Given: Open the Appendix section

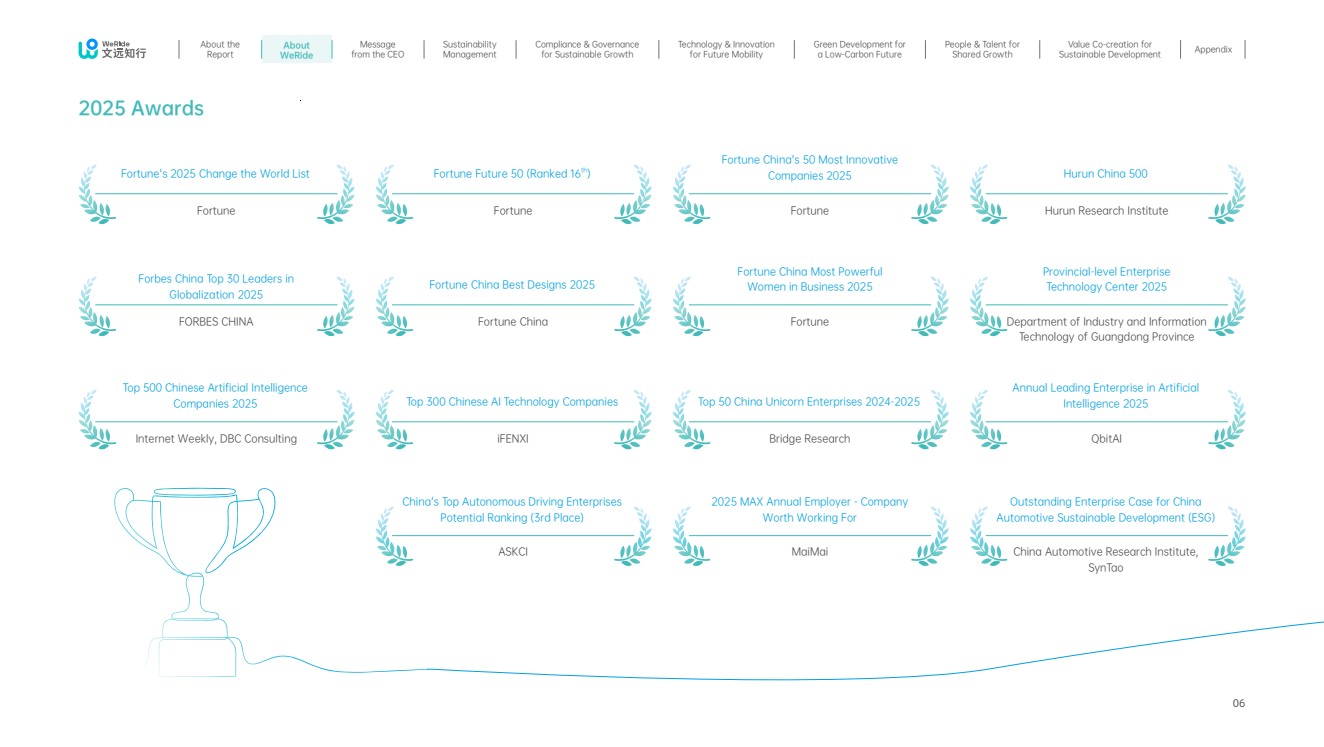Looking at the screenshot, I should [x=1213, y=50].
